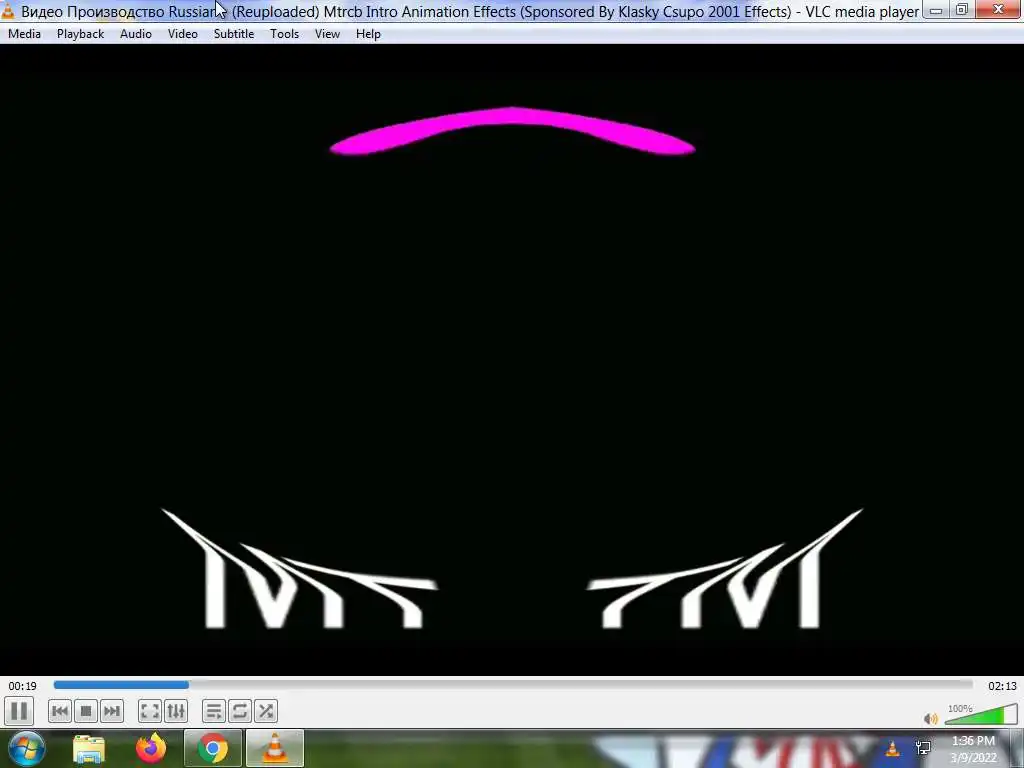Stop the video playback
The width and height of the screenshot is (1024, 768).
pos(86,711)
